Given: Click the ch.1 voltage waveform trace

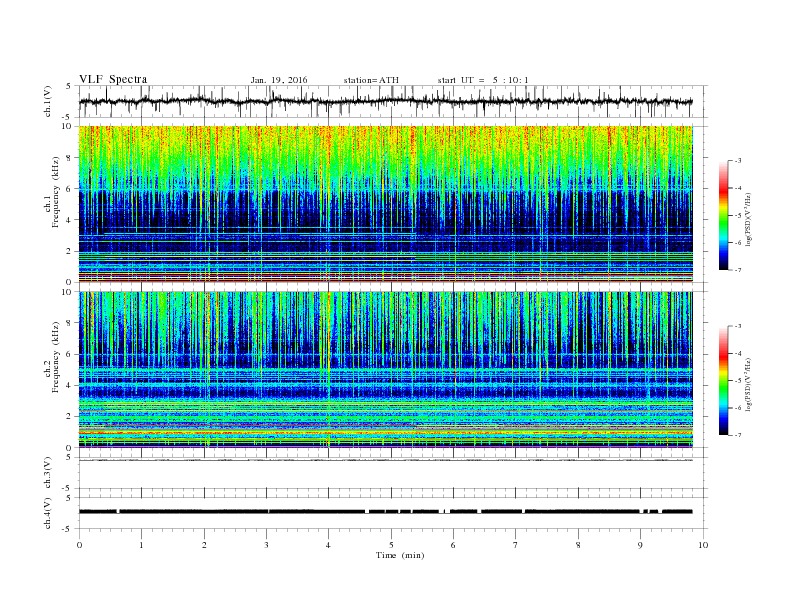Looking at the screenshot, I should coord(385,101).
